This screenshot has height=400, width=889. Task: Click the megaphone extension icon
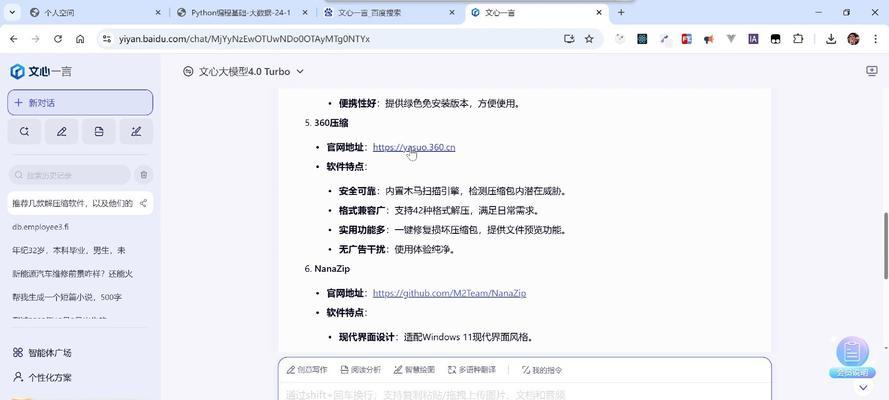[x=708, y=39]
